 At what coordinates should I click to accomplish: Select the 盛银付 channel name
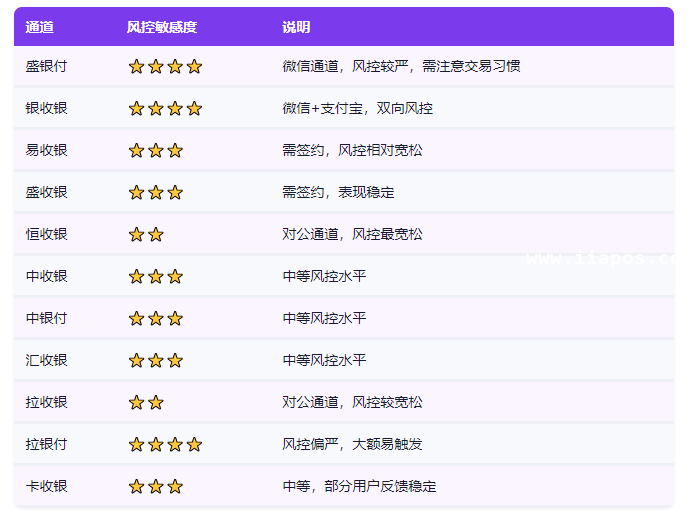coord(46,66)
